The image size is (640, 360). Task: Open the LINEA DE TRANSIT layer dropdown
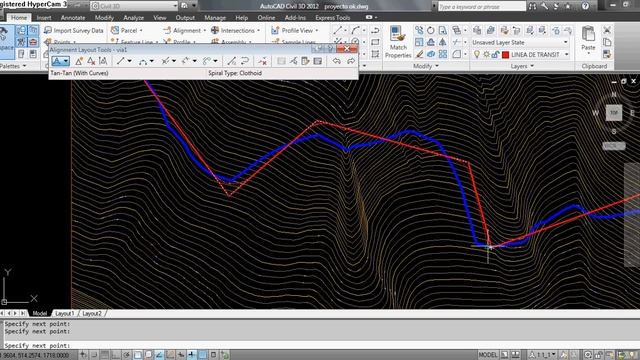point(567,54)
